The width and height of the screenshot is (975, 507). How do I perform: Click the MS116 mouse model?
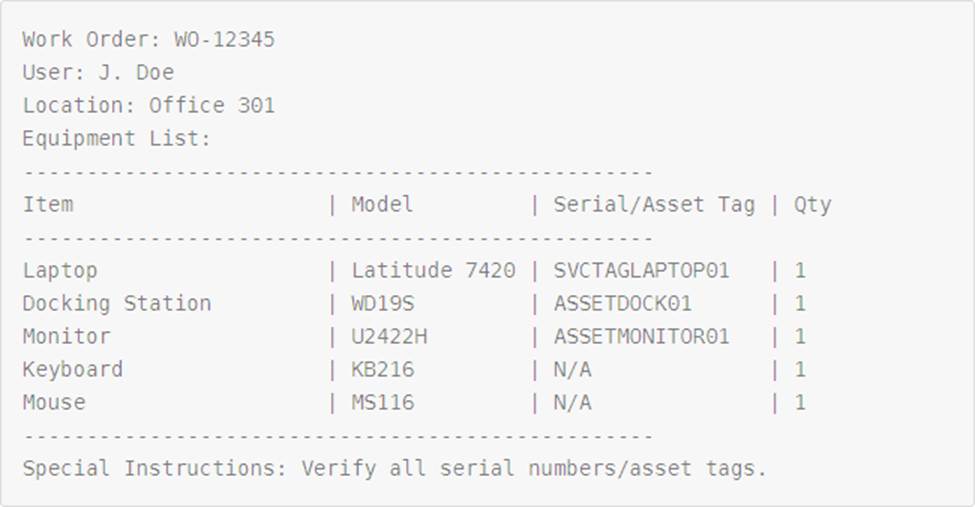tap(382, 403)
